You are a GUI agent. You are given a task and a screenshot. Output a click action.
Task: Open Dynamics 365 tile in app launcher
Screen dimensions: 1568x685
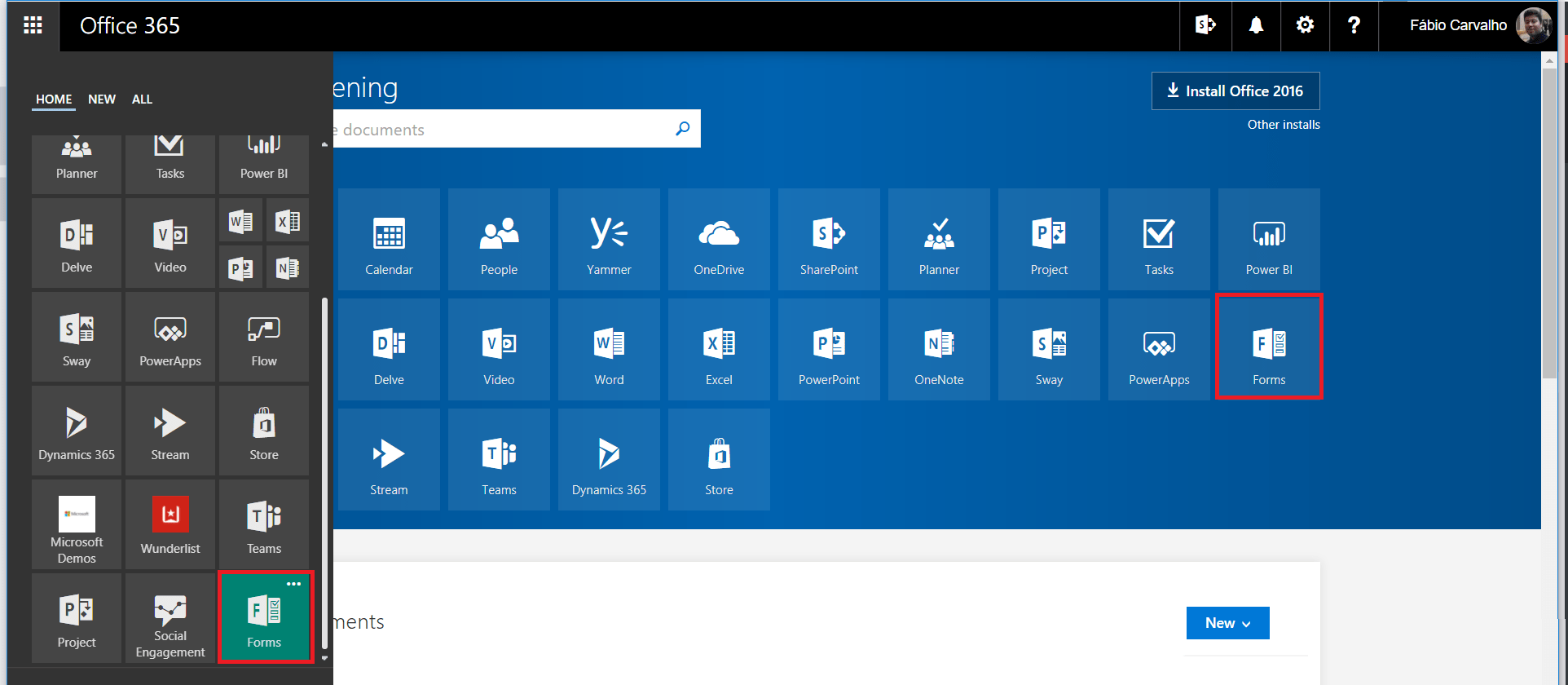point(77,431)
